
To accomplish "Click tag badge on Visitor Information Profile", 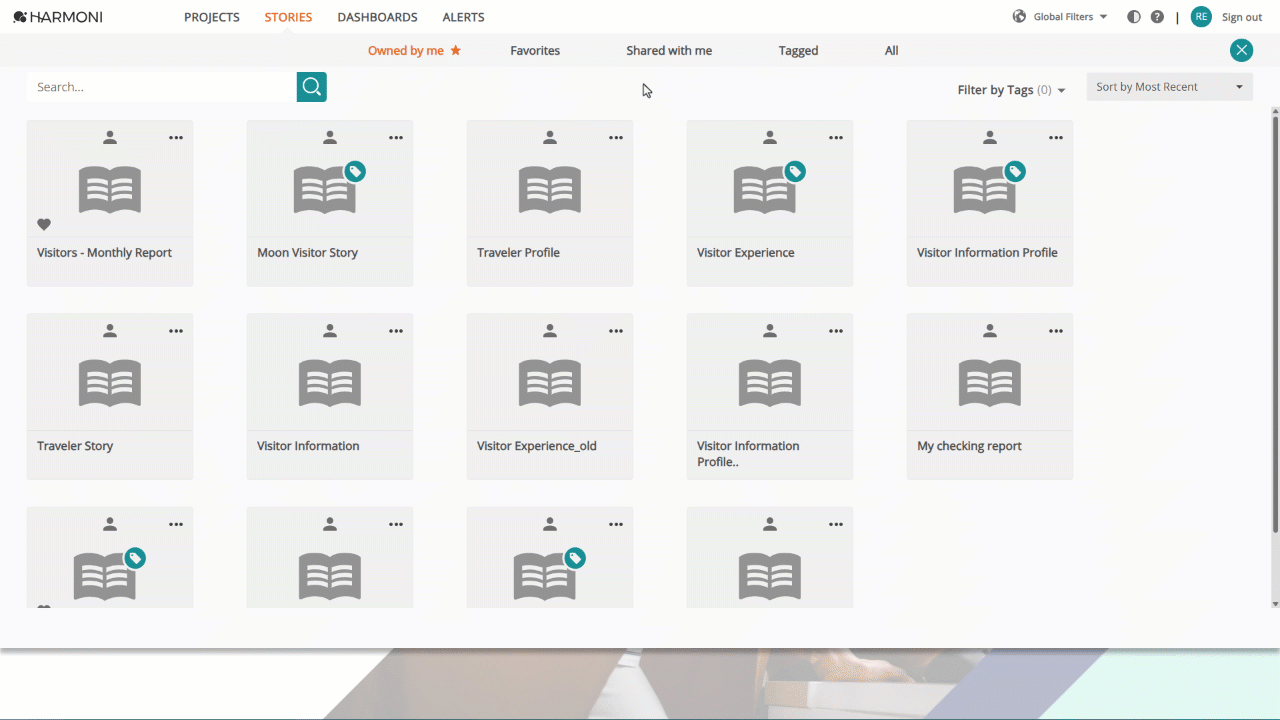I will (1015, 172).
